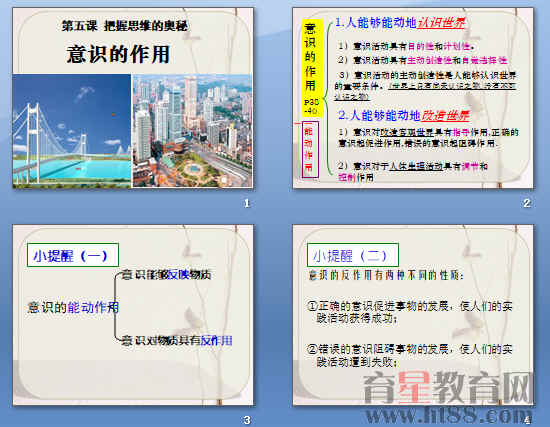Image resolution: width=550 pixels, height=427 pixels.
Task: Click point ①正确的意识促进事物的发展
Action: [x=410, y=312]
